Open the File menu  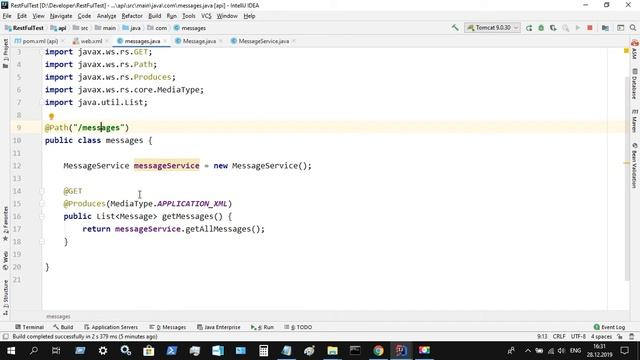(x=7, y=16)
